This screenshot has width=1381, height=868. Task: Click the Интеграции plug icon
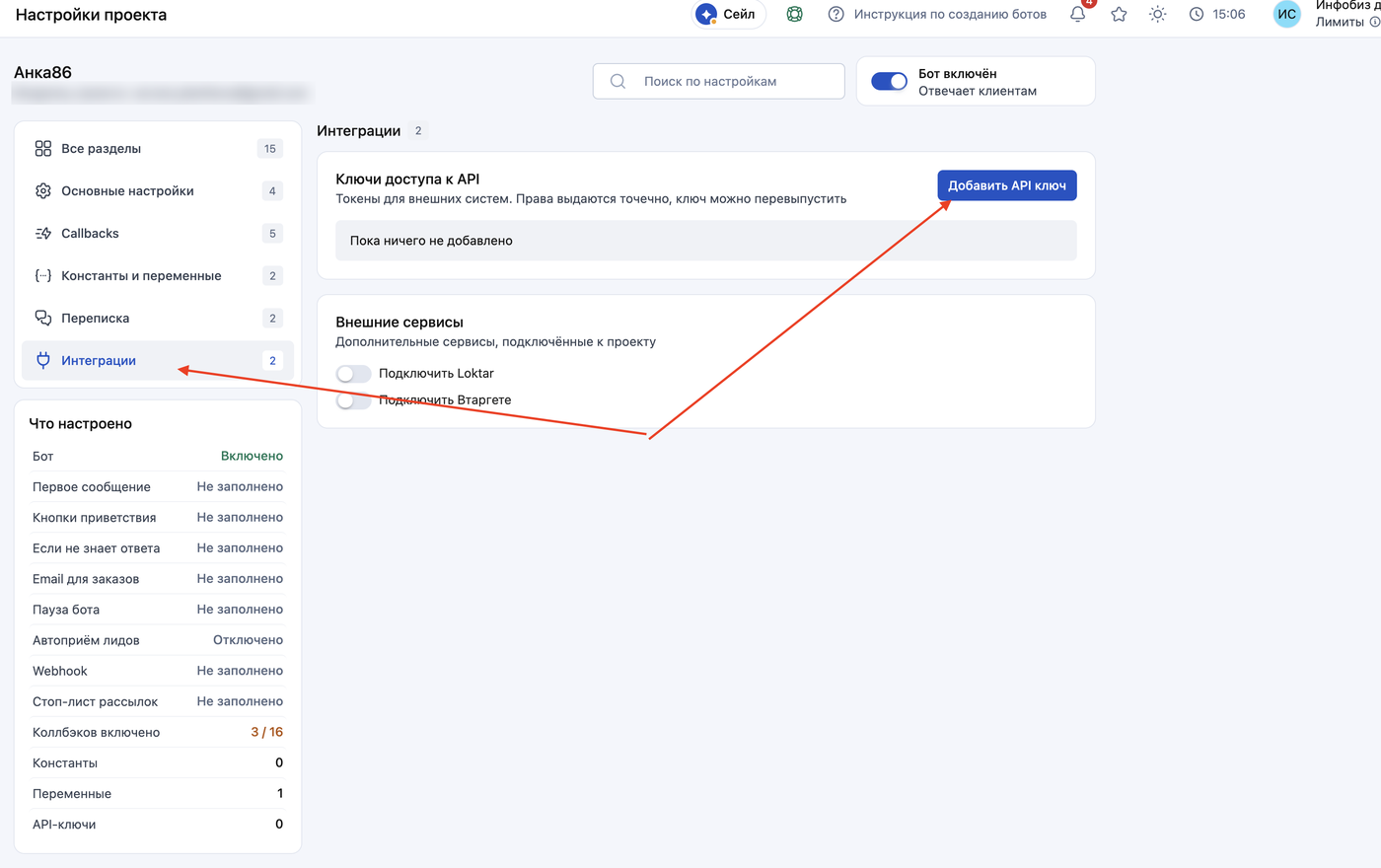(x=43, y=360)
